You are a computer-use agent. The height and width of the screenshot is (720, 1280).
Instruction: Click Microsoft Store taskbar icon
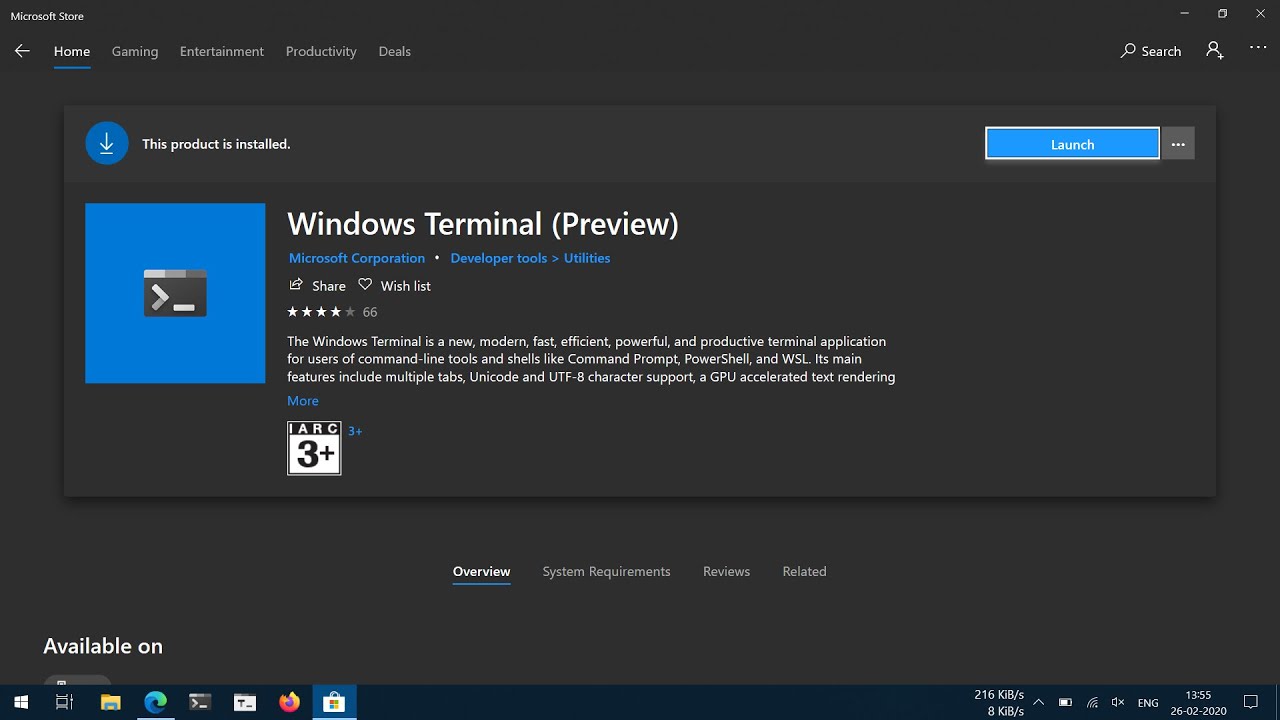click(334, 702)
